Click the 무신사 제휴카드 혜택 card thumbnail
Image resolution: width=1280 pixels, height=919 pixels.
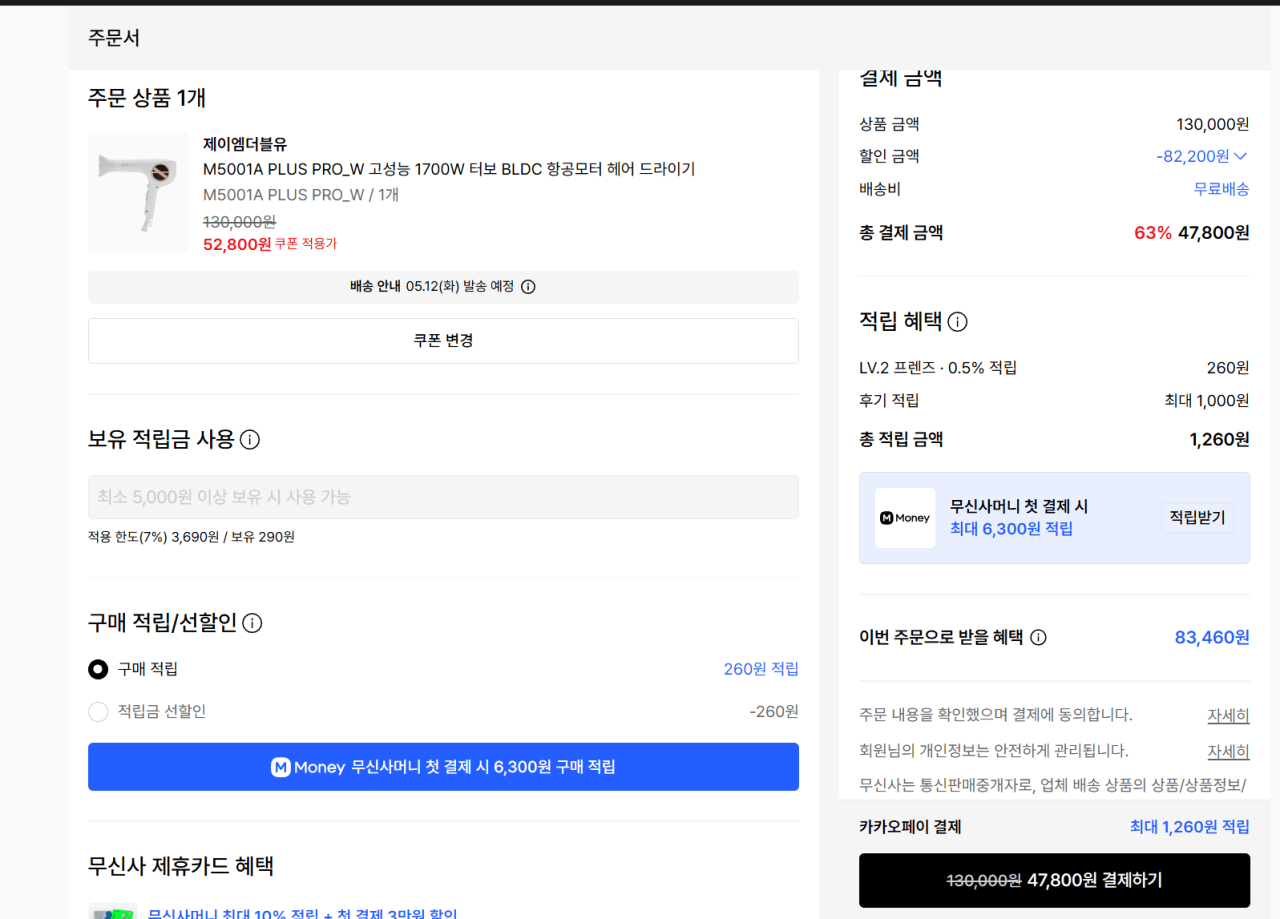pos(113,912)
